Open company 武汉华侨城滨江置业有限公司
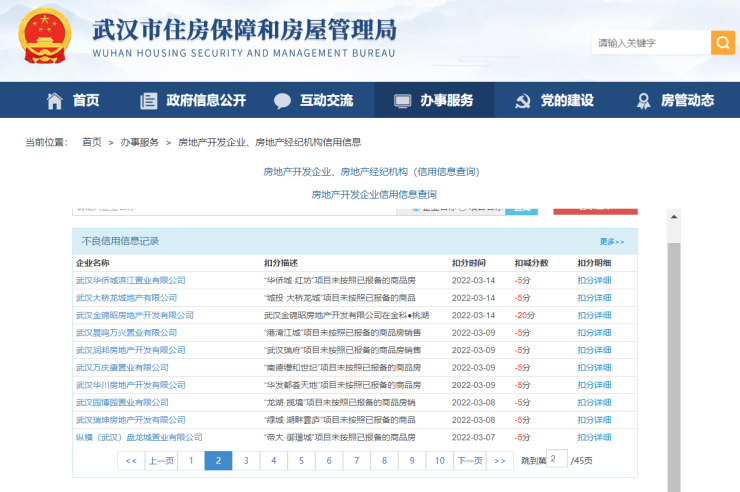Image resolution: width=740 pixels, height=492 pixels. coord(131,280)
